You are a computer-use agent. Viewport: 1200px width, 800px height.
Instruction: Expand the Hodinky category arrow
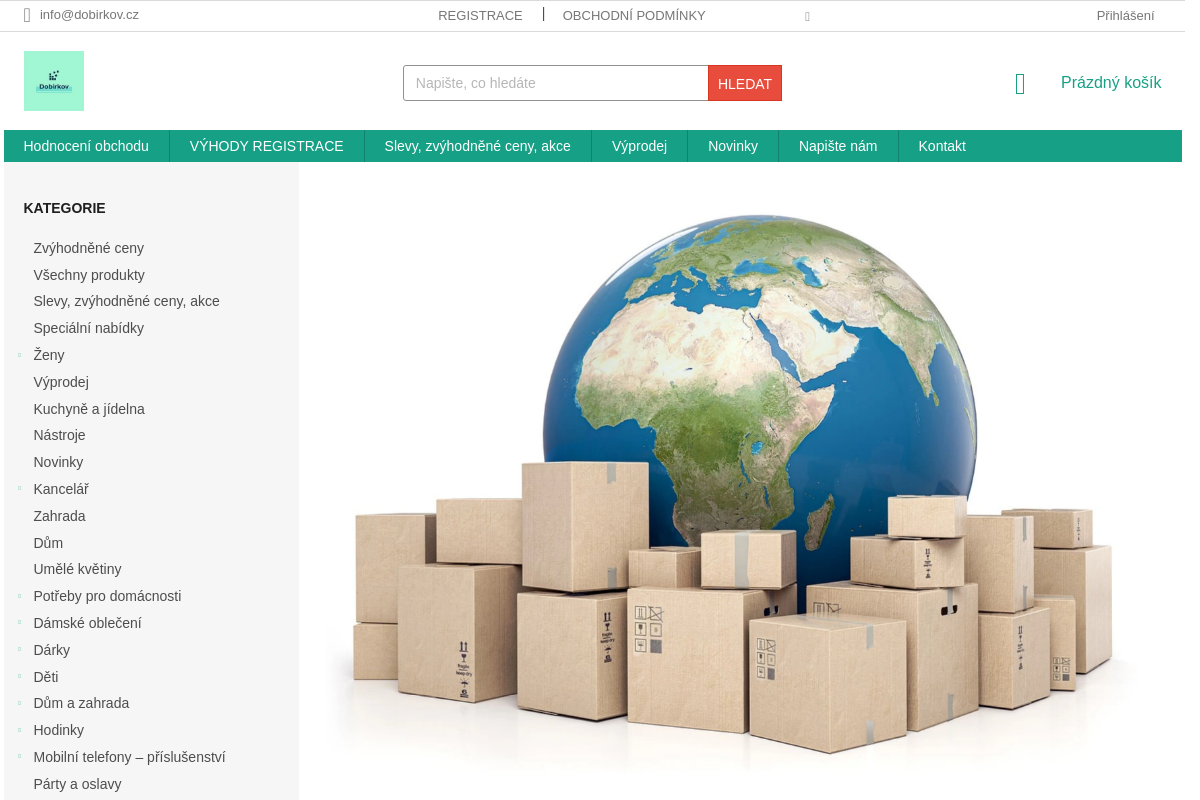coord(19,730)
